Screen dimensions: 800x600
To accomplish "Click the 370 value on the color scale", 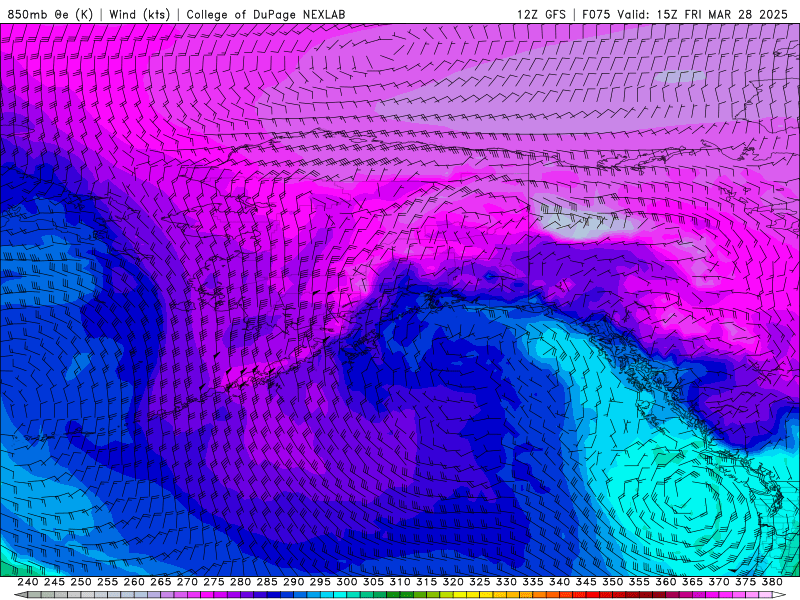I will [718, 582].
